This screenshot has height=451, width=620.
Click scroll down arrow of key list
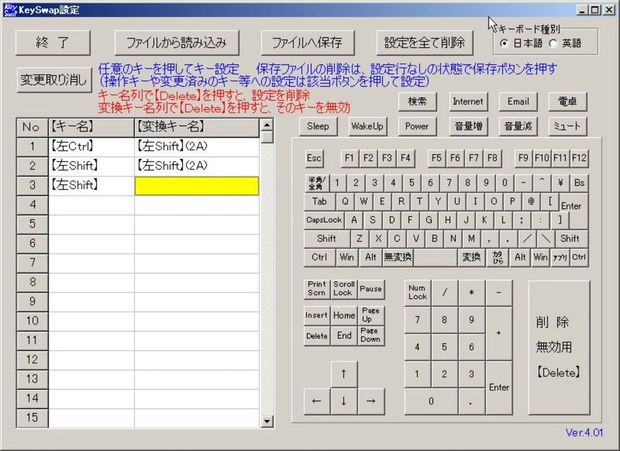(267, 421)
